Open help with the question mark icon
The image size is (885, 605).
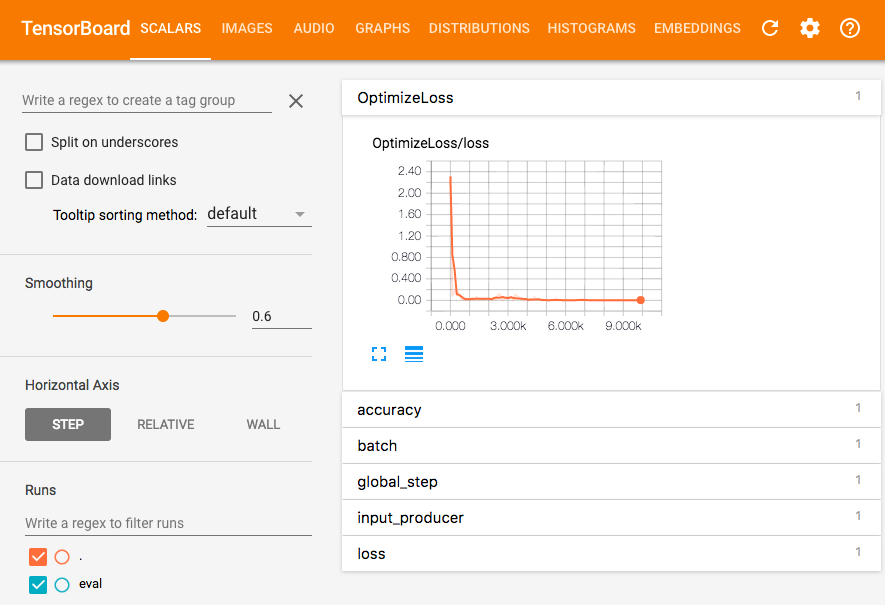click(849, 28)
